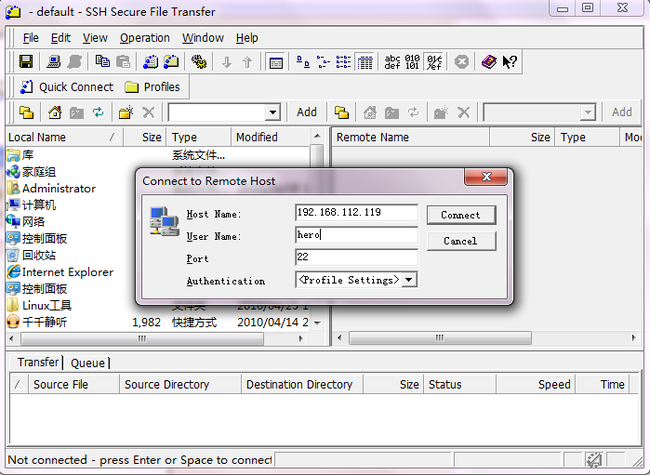This screenshot has height=475, width=650.
Task: Select binary transfer mode (010 101)
Action: click(x=412, y=62)
